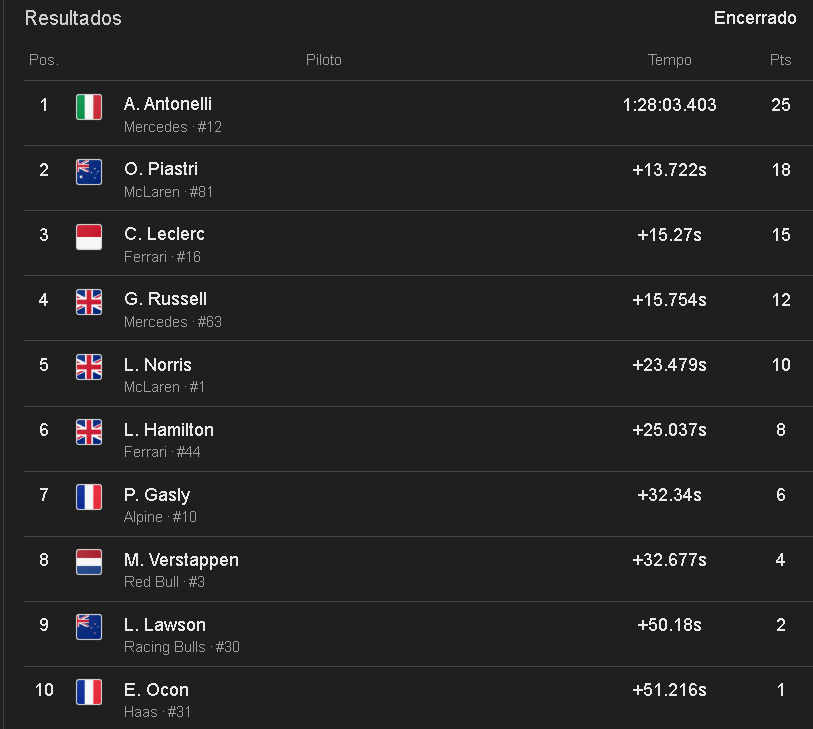This screenshot has height=729, width=813.
Task: Click the Australian flag beside Piastri
Action: coord(89,172)
